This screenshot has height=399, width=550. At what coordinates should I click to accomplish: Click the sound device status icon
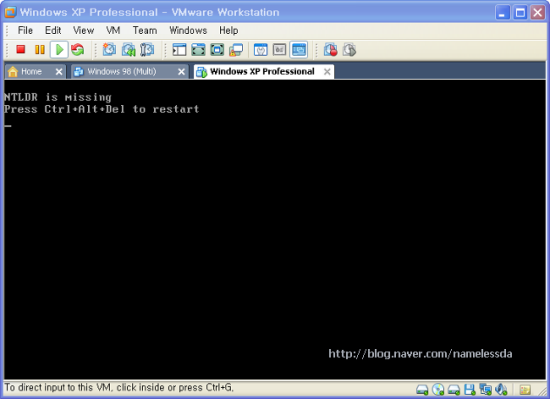tap(501, 389)
